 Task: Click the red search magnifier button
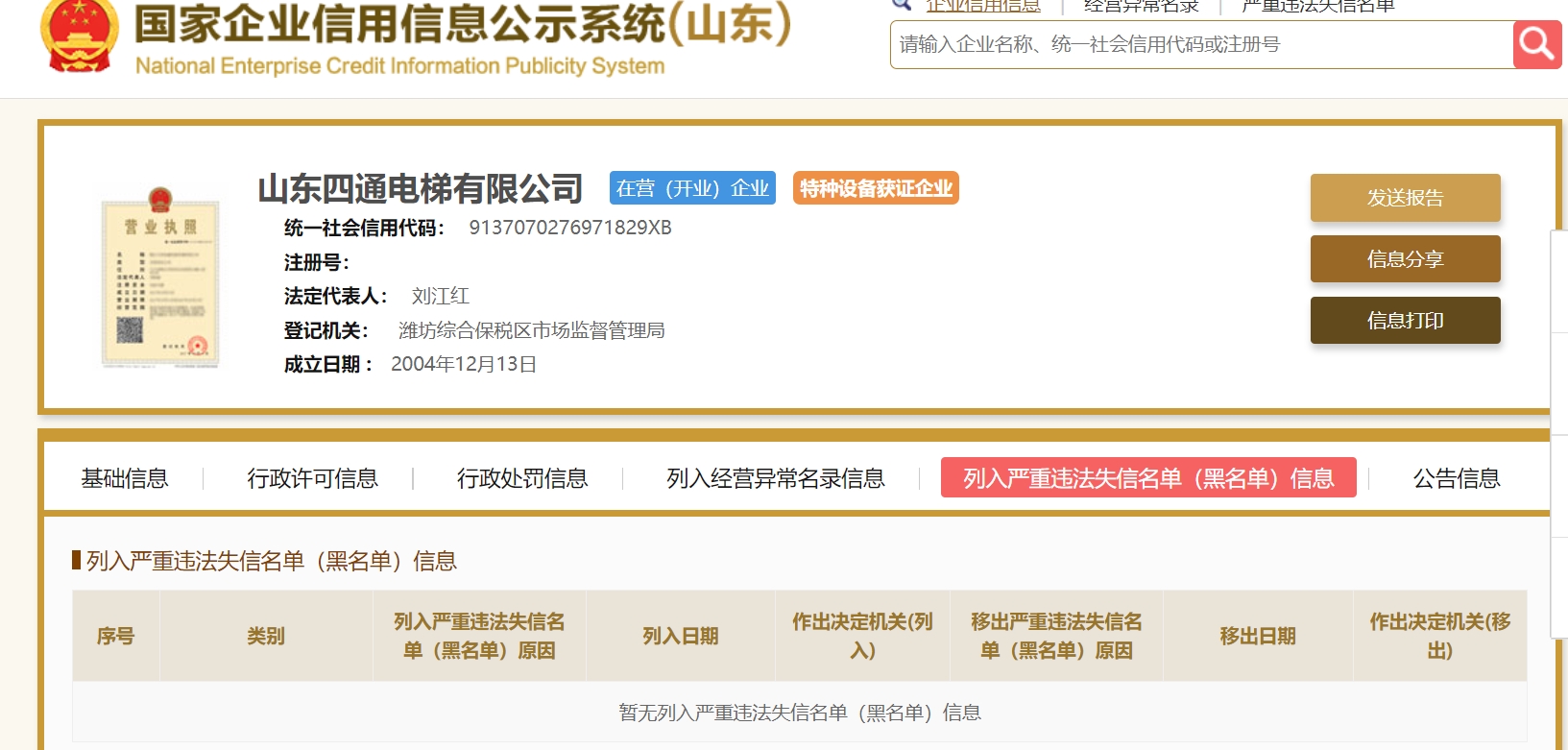(x=1537, y=44)
